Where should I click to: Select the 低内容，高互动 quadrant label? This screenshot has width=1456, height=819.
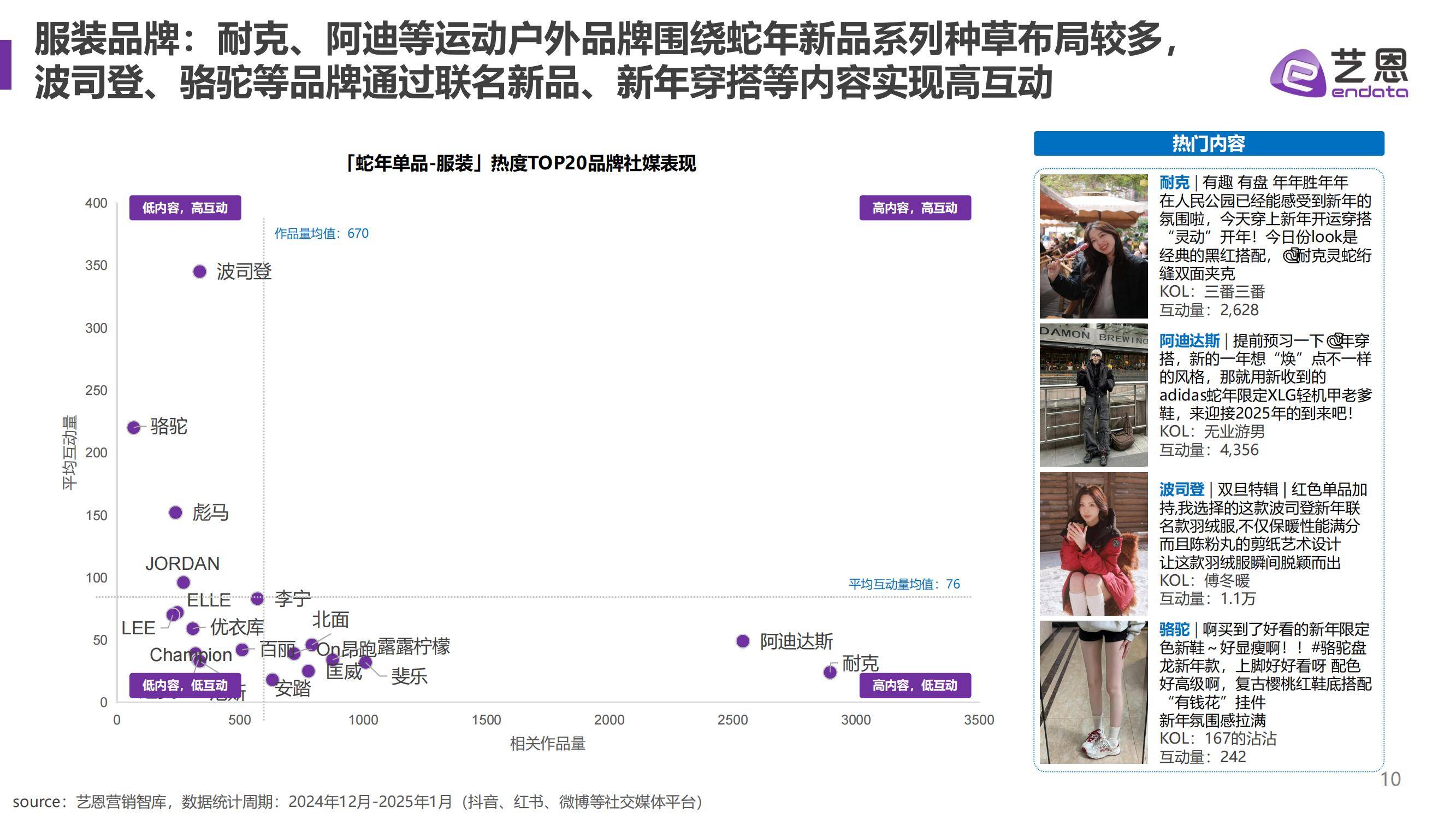pos(185,208)
